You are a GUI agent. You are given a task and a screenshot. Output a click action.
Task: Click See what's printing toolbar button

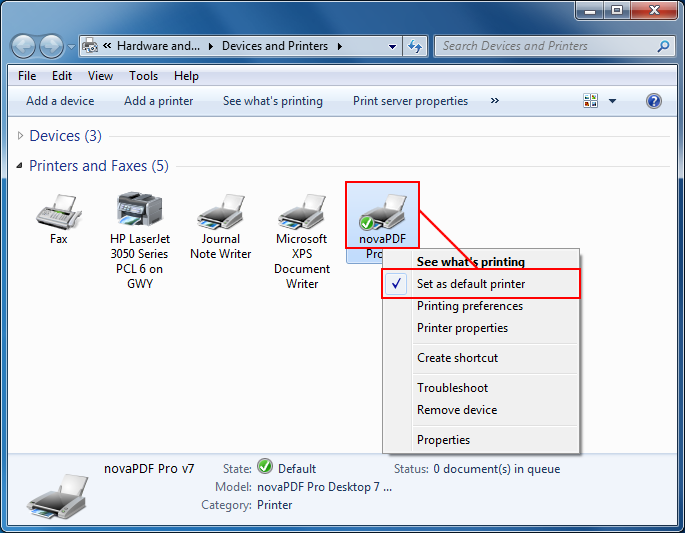point(273,101)
